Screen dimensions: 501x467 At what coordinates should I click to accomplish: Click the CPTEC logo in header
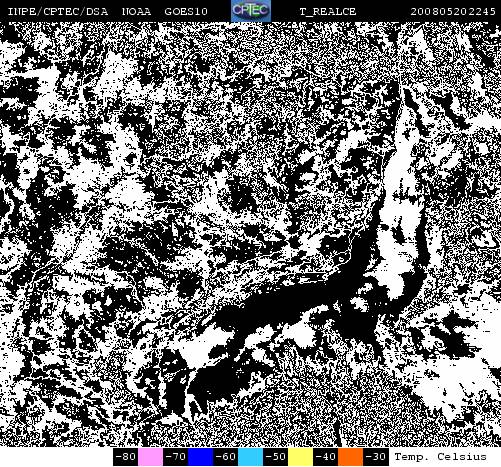pyautogui.click(x=251, y=11)
